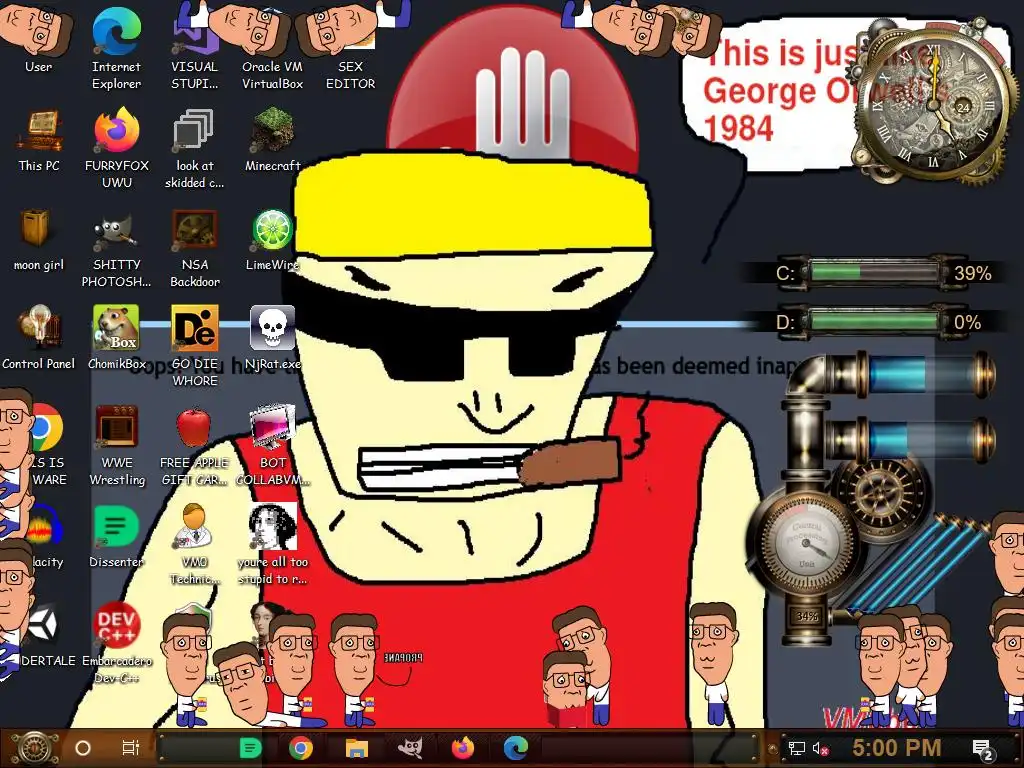Open Microsoft Edge from taskbar

[515, 748]
